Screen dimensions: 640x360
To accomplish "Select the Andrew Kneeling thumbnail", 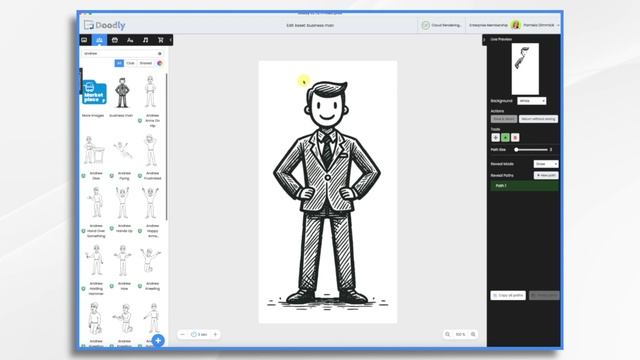I will pyautogui.click(x=150, y=260).
